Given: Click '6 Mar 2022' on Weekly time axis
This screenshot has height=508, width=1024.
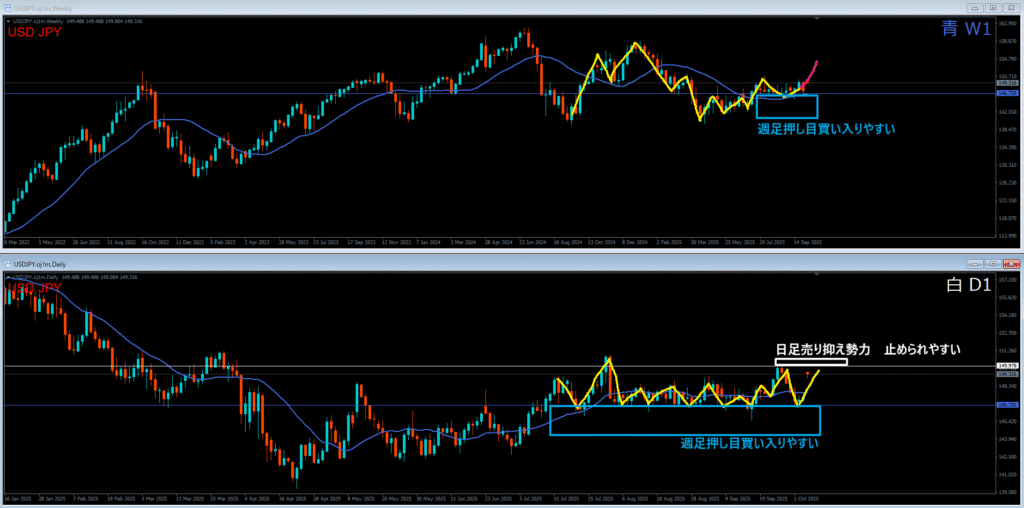Looking at the screenshot, I should click(x=17, y=242).
